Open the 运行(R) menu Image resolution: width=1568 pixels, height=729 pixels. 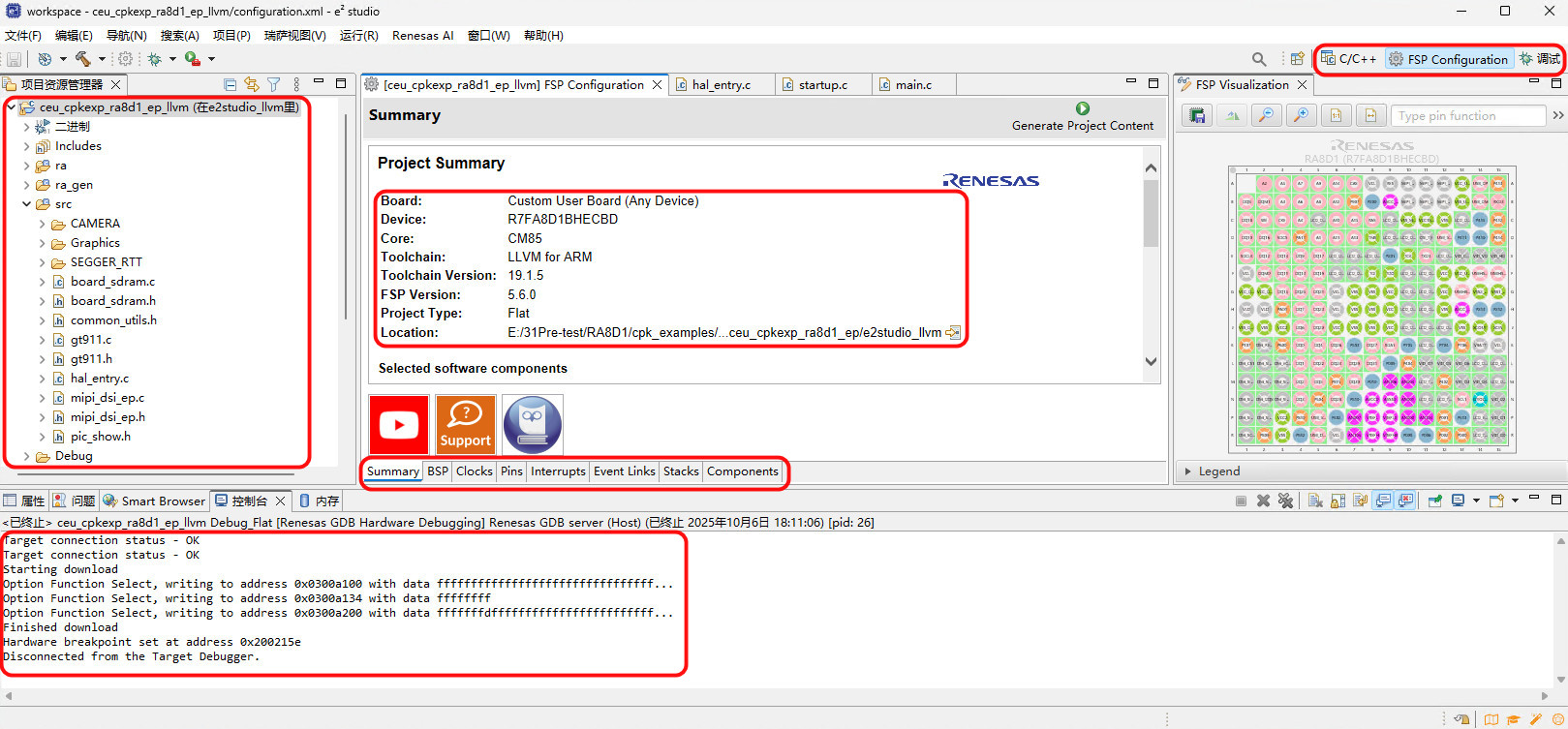pyautogui.click(x=358, y=36)
